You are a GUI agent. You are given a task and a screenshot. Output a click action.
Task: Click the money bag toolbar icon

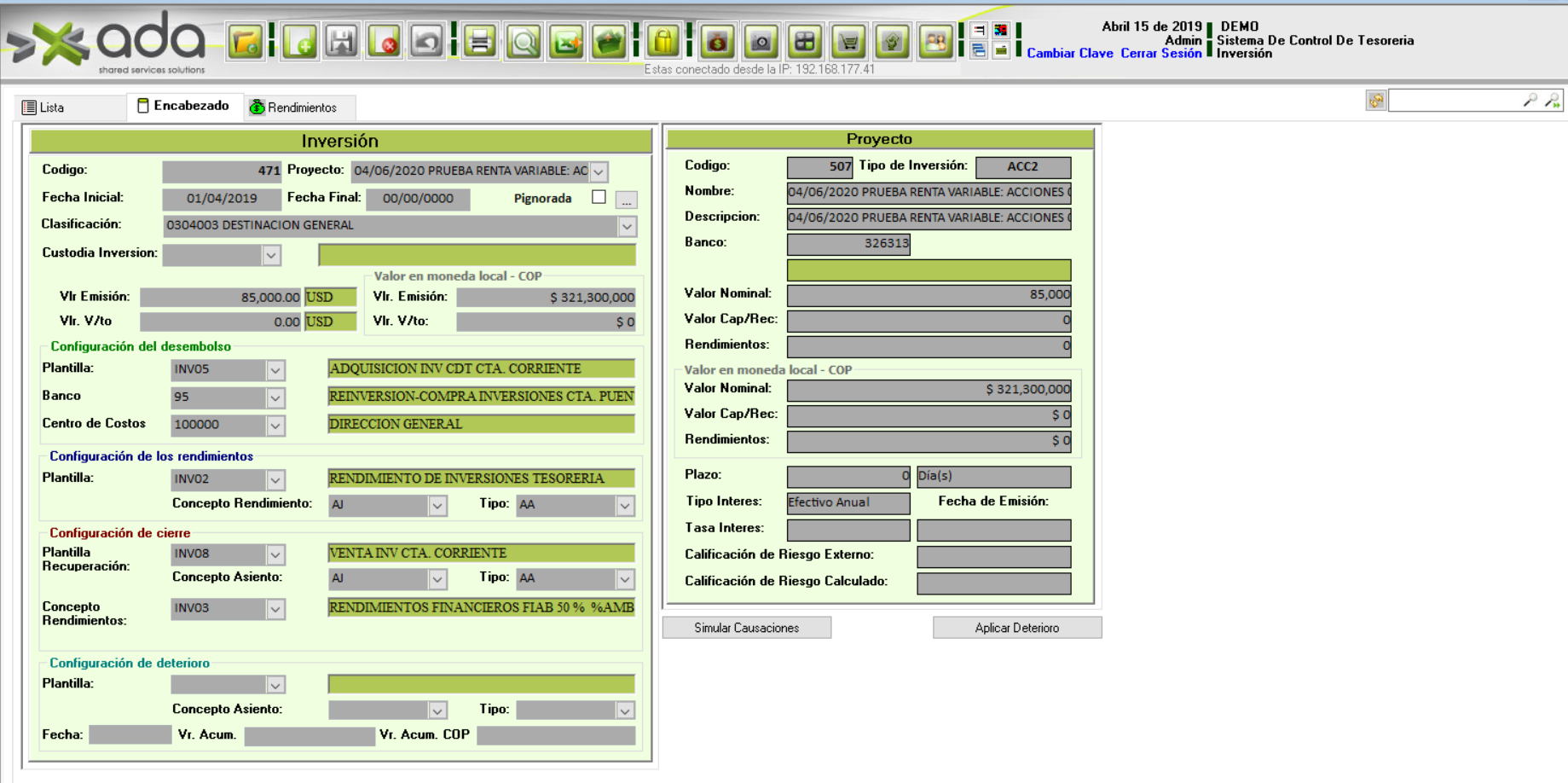[x=717, y=42]
